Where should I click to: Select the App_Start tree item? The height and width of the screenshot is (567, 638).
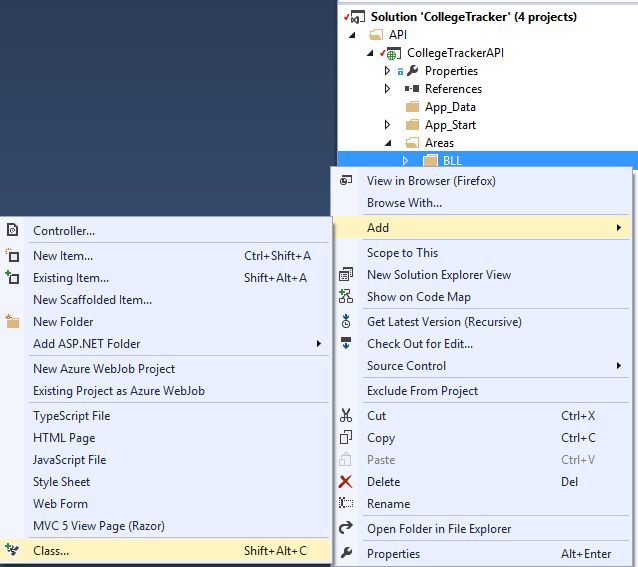(450, 124)
